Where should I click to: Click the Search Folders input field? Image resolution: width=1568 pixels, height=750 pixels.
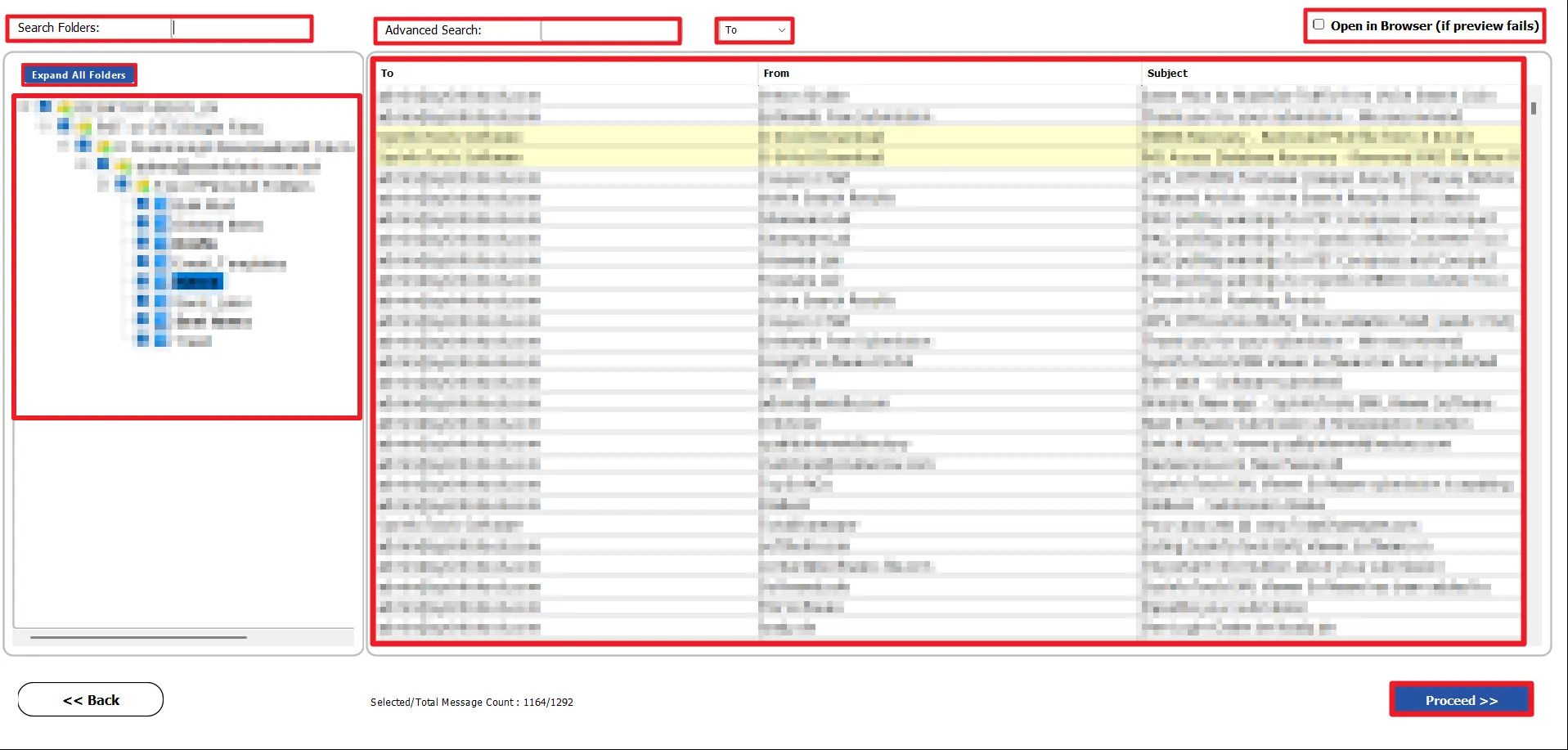(x=240, y=28)
